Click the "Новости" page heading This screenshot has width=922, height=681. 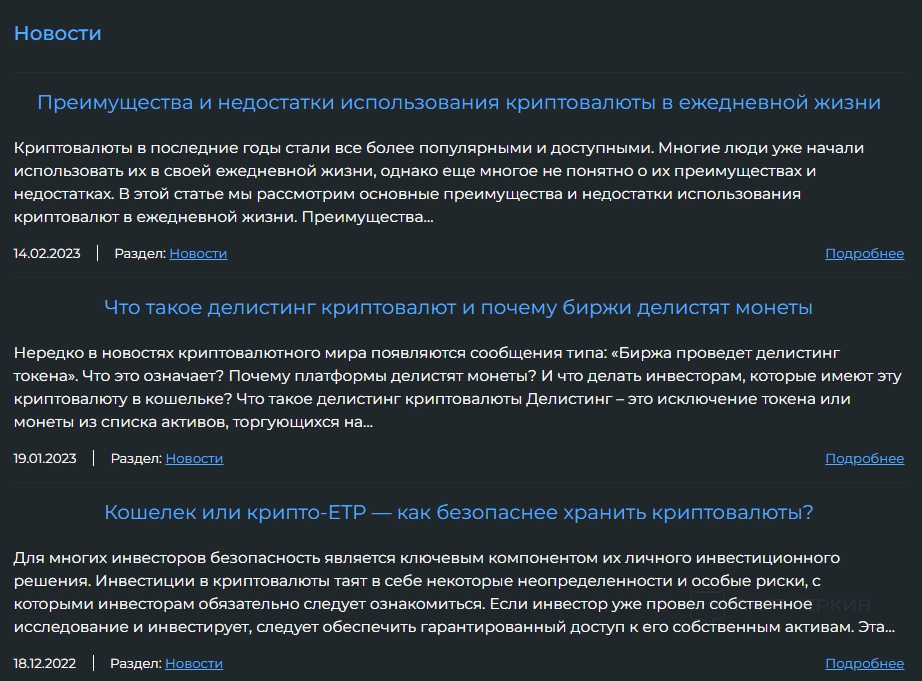[x=57, y=33]
